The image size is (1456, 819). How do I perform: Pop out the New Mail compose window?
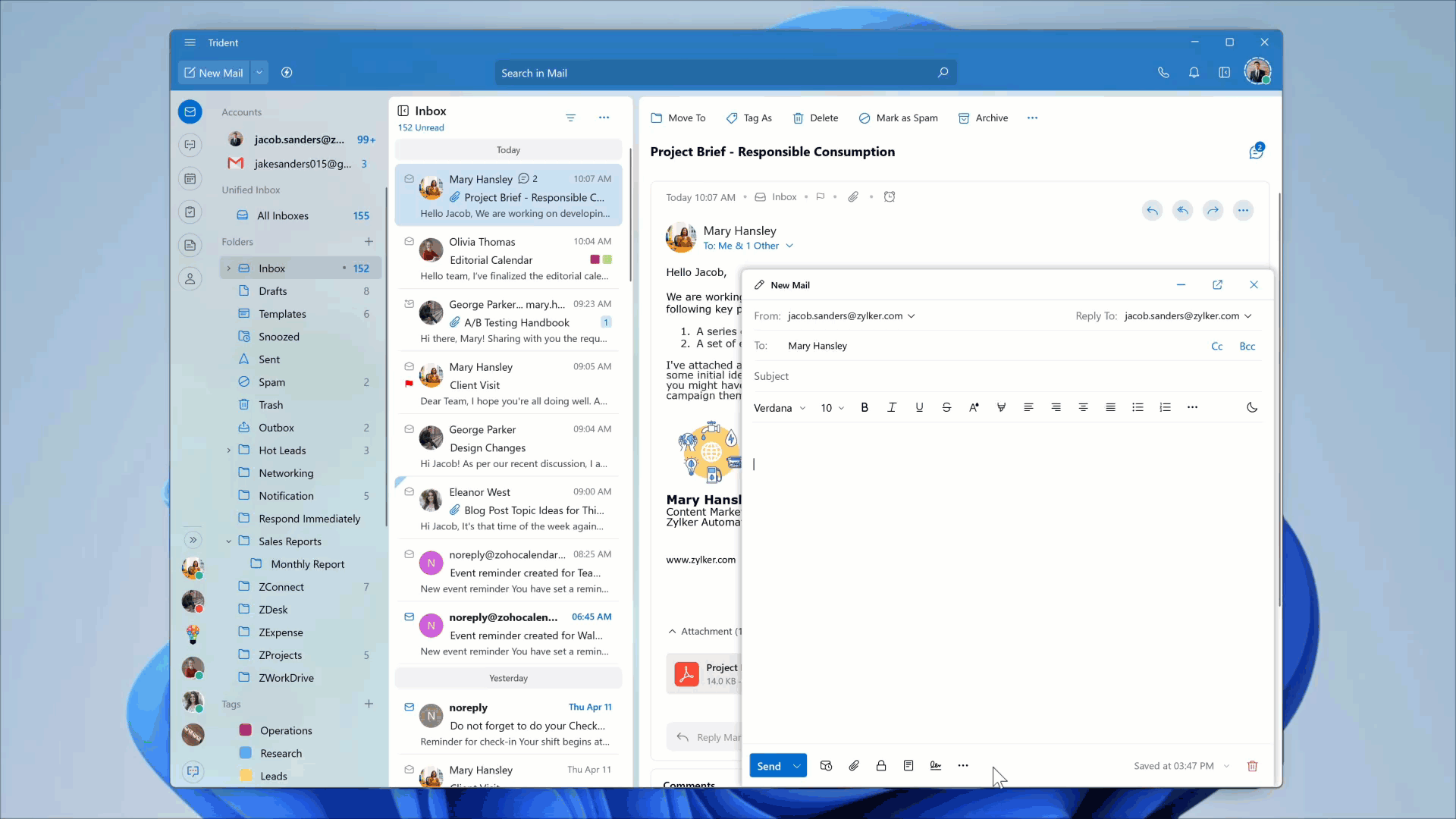coord(1217,285)
